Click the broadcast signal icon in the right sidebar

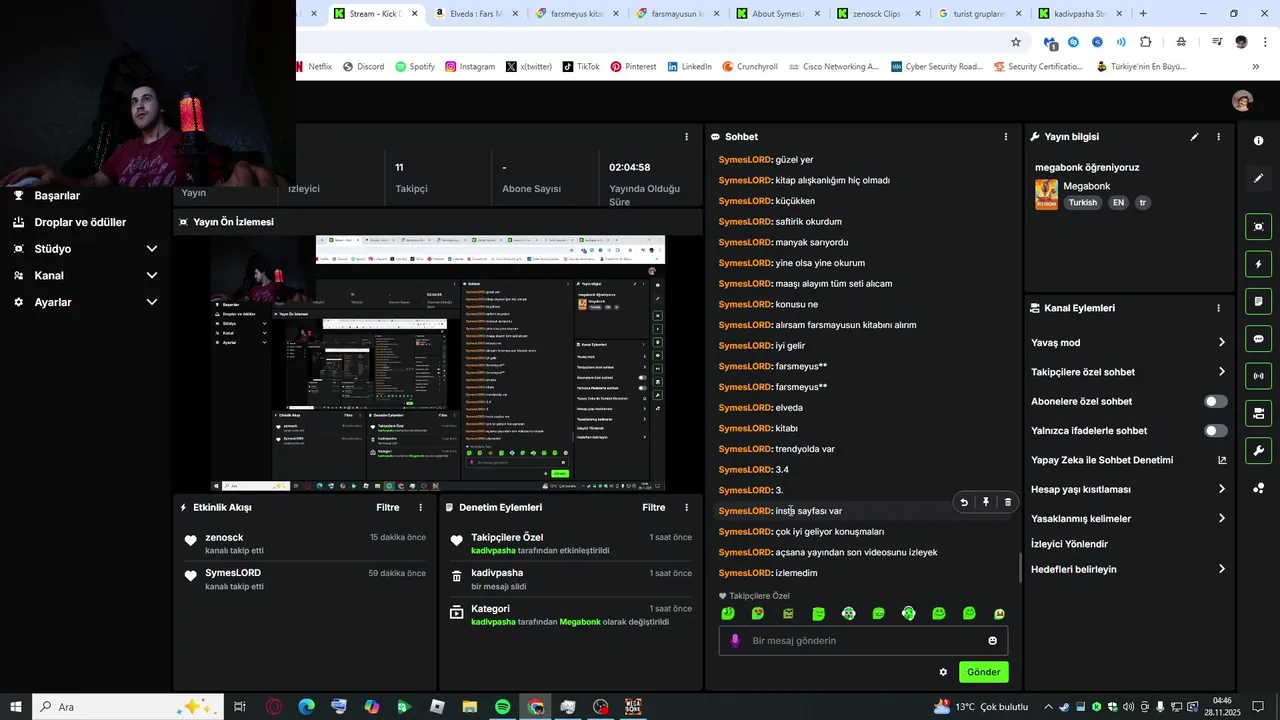[x=1258, y=376]
